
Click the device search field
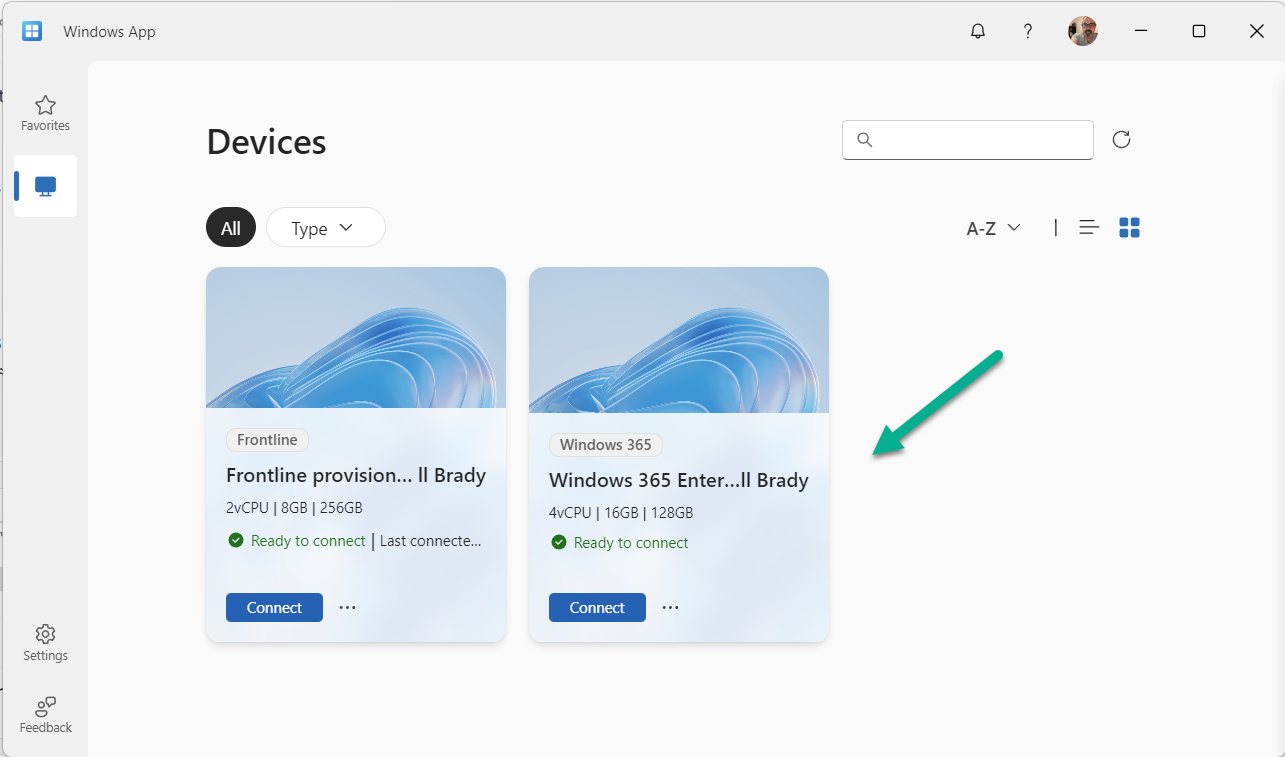(967, 140)
